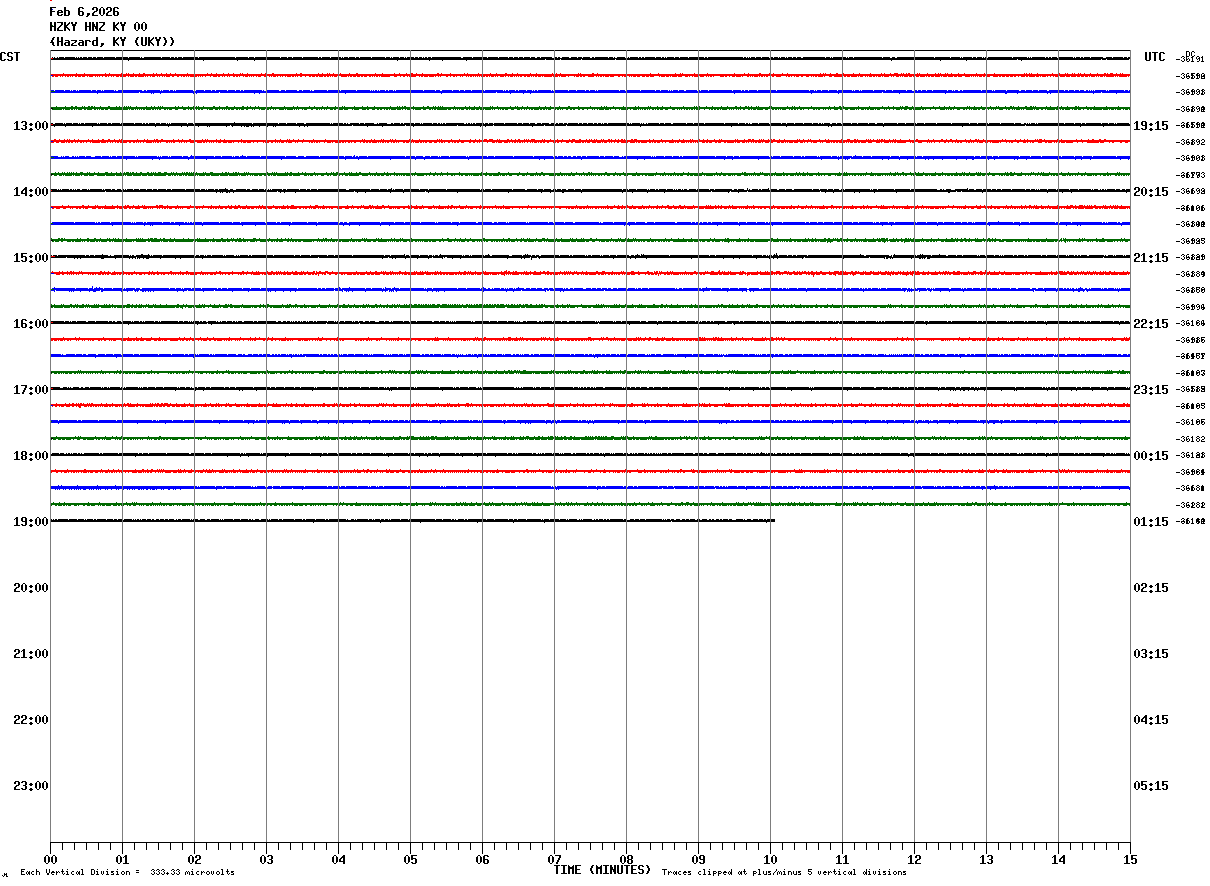Image resolution: width=1210 pixels, height=886 pixels.
Task: Click the 01:15 UTC time label
Action: pos(1151,522)
